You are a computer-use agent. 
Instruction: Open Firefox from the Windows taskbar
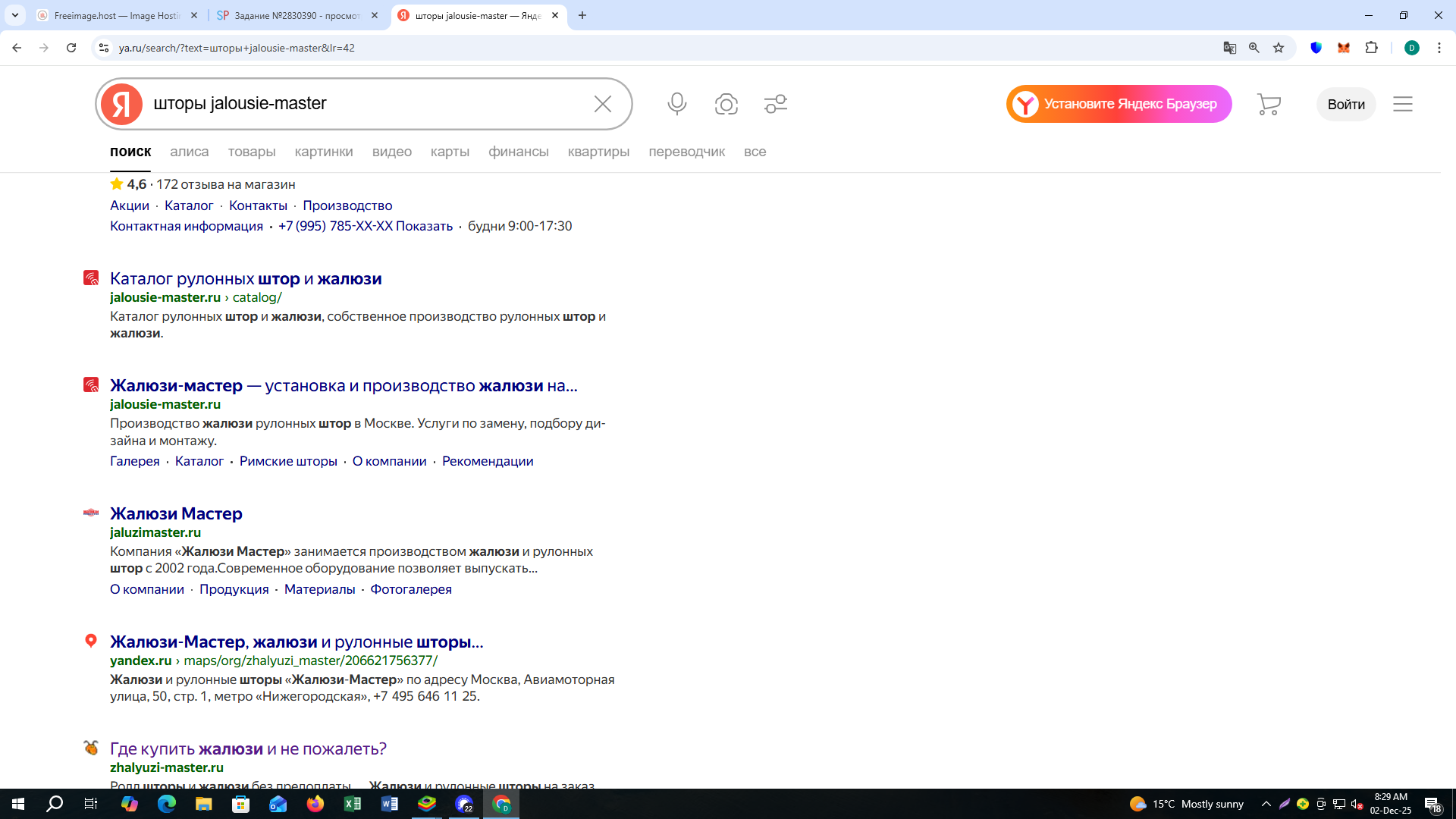315,804
